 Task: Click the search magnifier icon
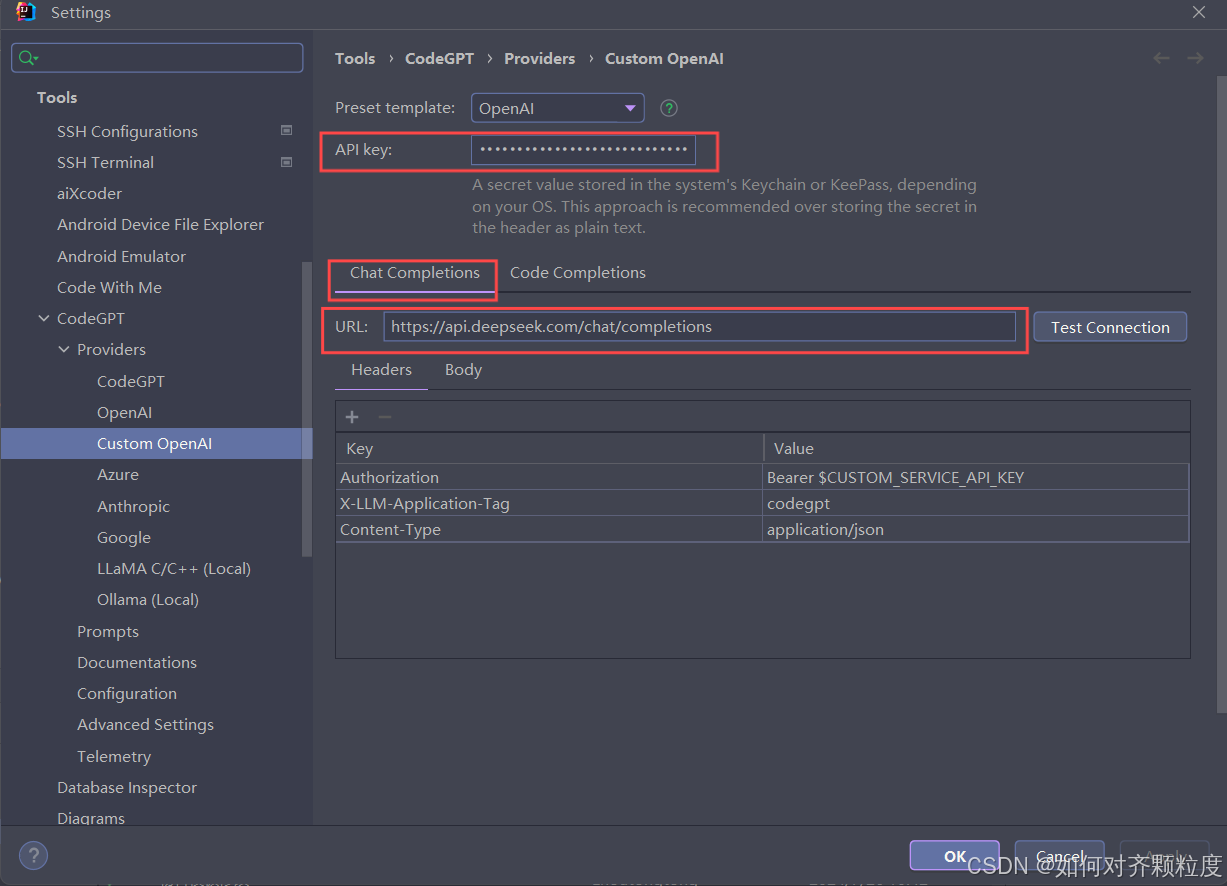click(27, 58)
